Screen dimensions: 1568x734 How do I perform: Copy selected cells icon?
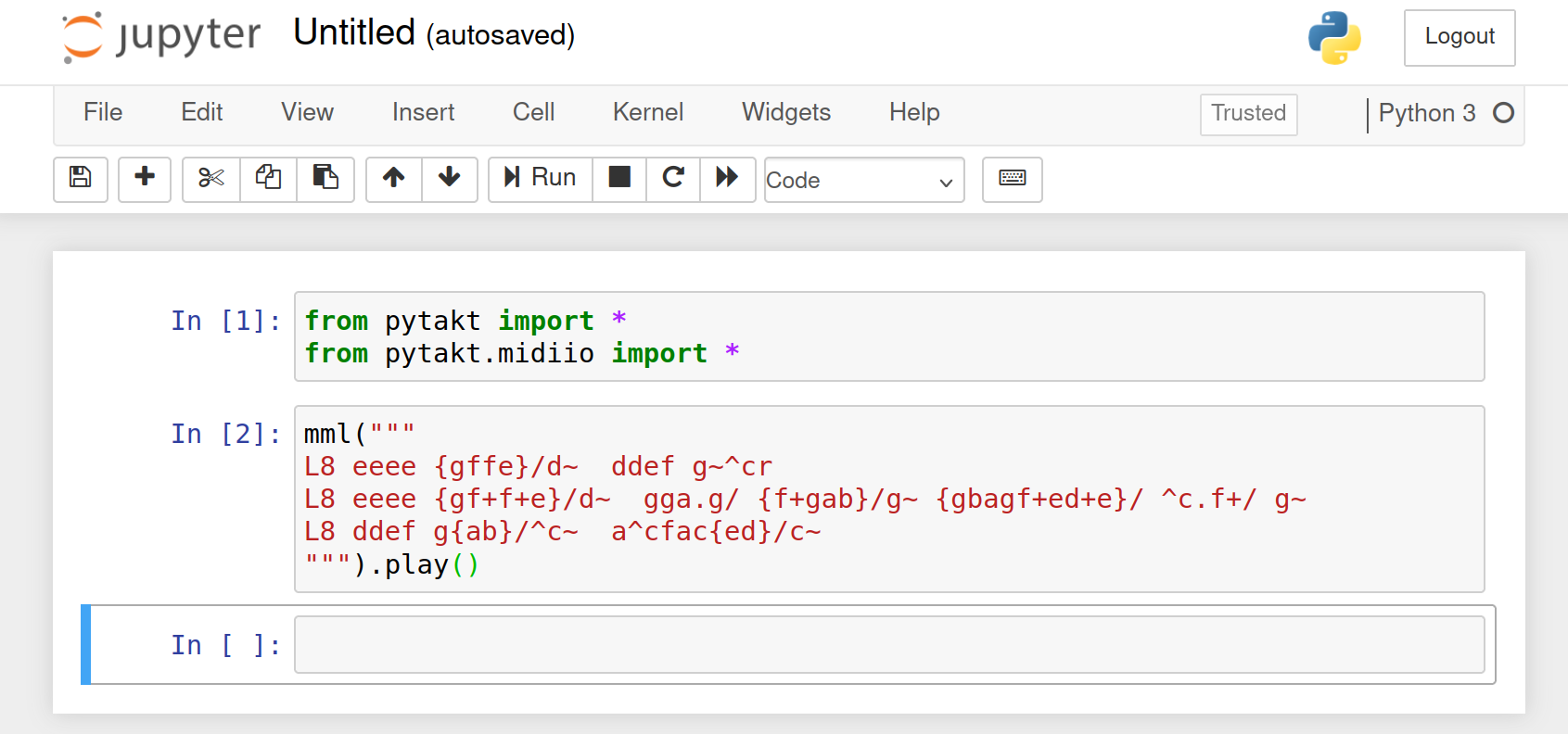coord(269,178)
